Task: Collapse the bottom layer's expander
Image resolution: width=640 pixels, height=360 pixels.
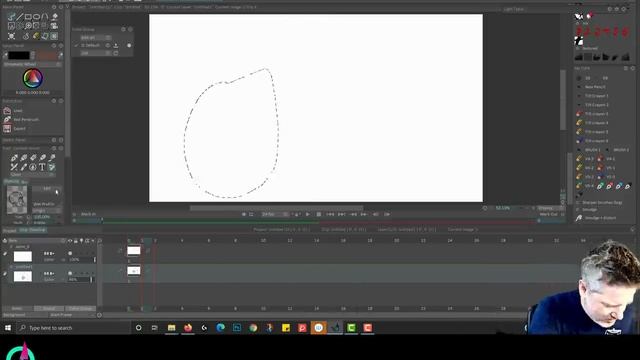Action: pyautogui.click(x=11, y=267)
